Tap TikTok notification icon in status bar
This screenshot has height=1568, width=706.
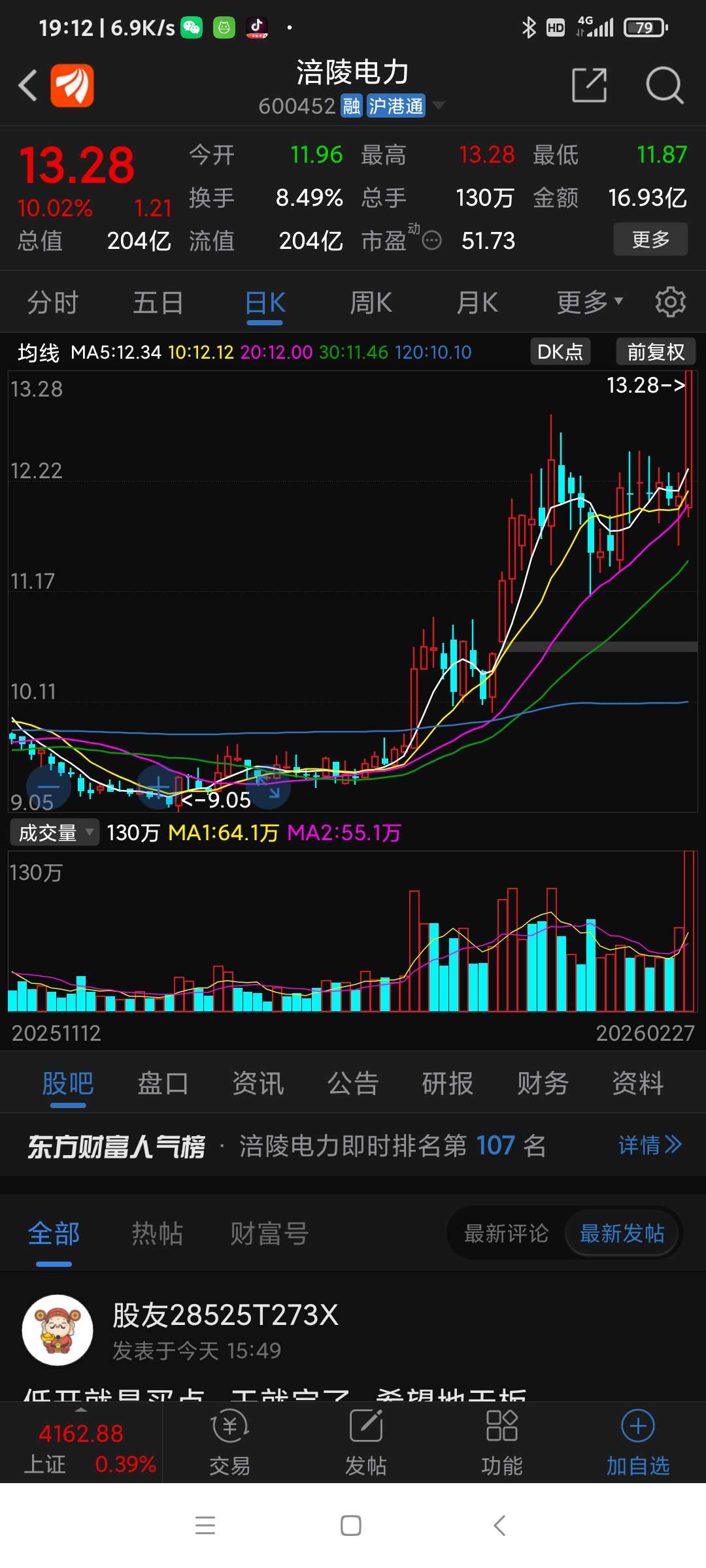tap(257, 27)
